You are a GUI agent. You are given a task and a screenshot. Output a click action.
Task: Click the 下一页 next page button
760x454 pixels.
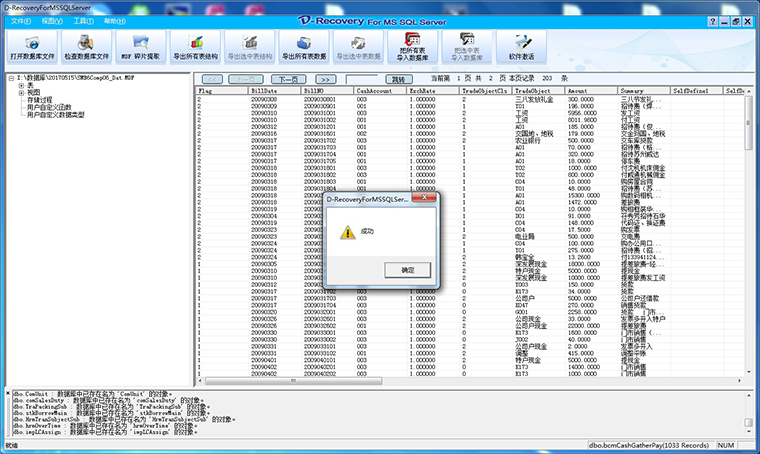288,79
